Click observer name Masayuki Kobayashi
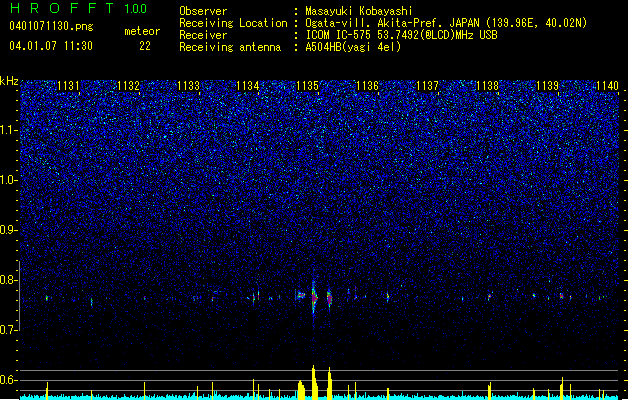 click(x=359, y=11)
